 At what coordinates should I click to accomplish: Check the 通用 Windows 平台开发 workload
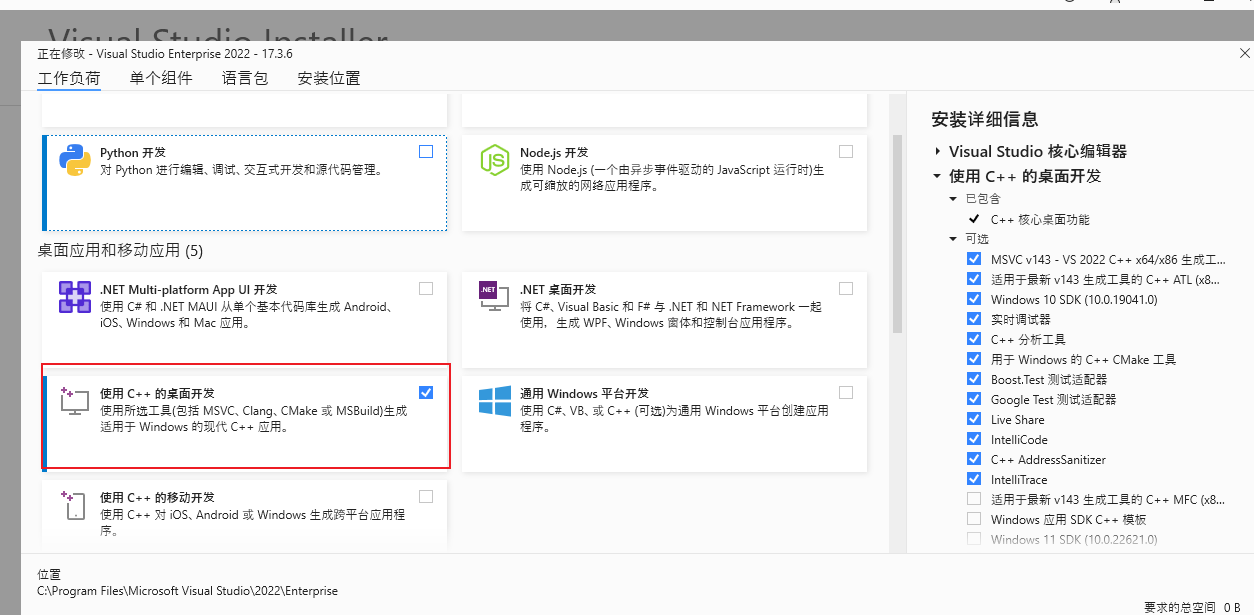point(846,392)
